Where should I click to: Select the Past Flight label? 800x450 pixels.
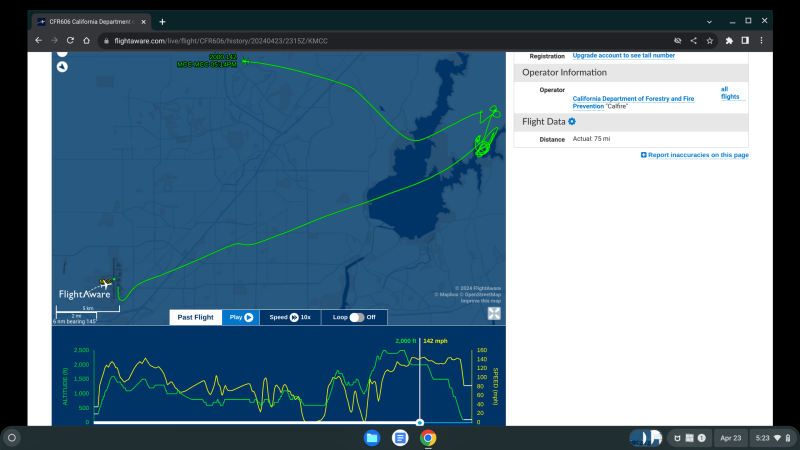pos(195,317)
